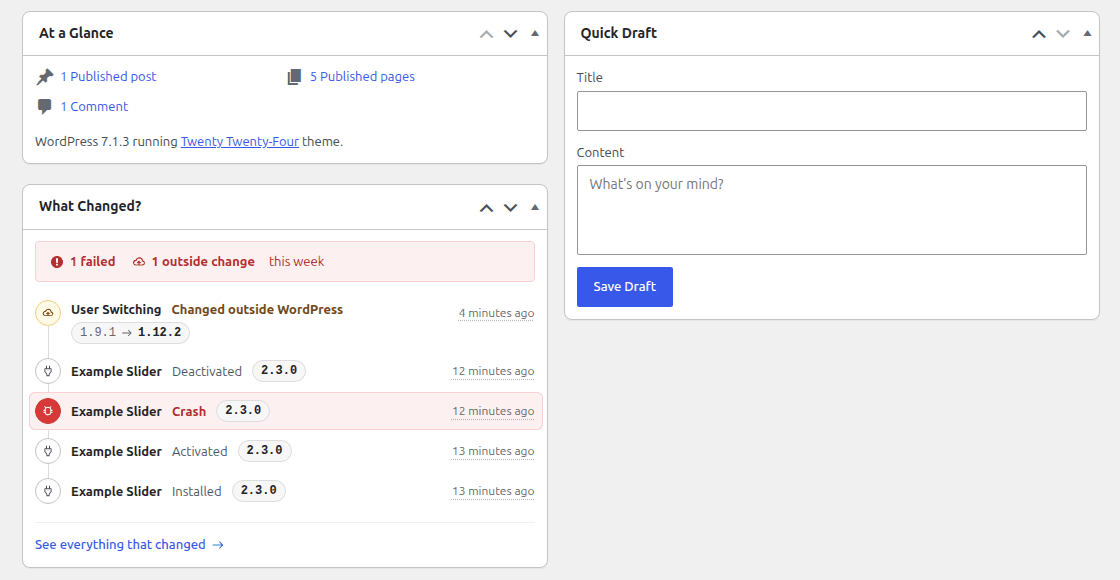Viewport: 1120px width, 580px height.
Task: Click the cloud icon beside 1 outside change
Action: [x=139, y=261]
